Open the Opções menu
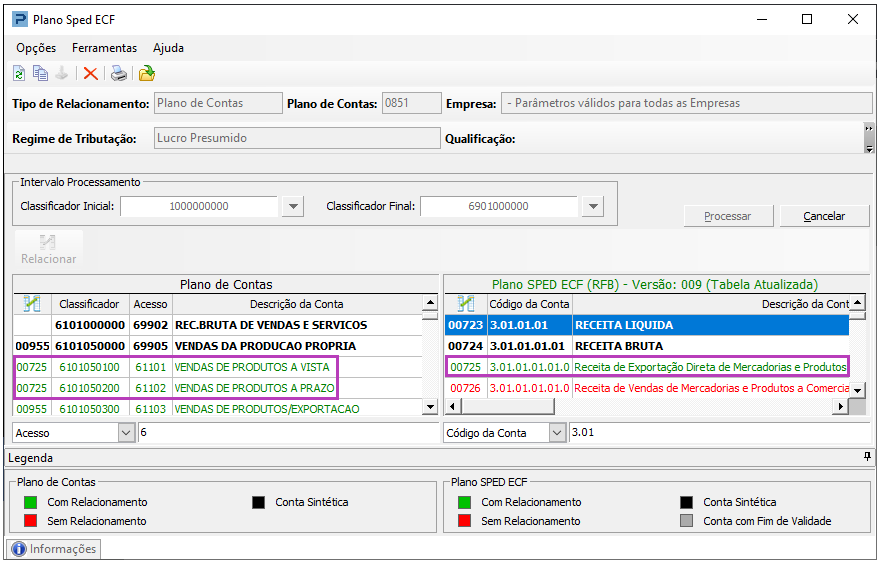Viewport: 881px width, 565px height. [36, 48]
